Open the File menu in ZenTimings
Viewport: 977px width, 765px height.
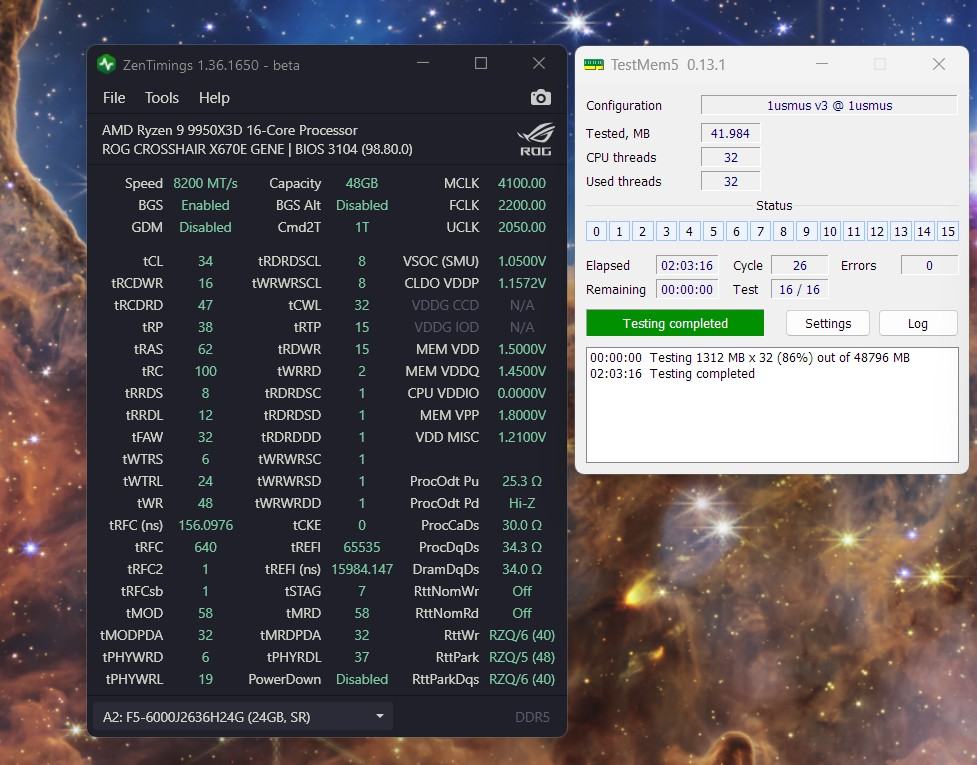tap(114, 98)
